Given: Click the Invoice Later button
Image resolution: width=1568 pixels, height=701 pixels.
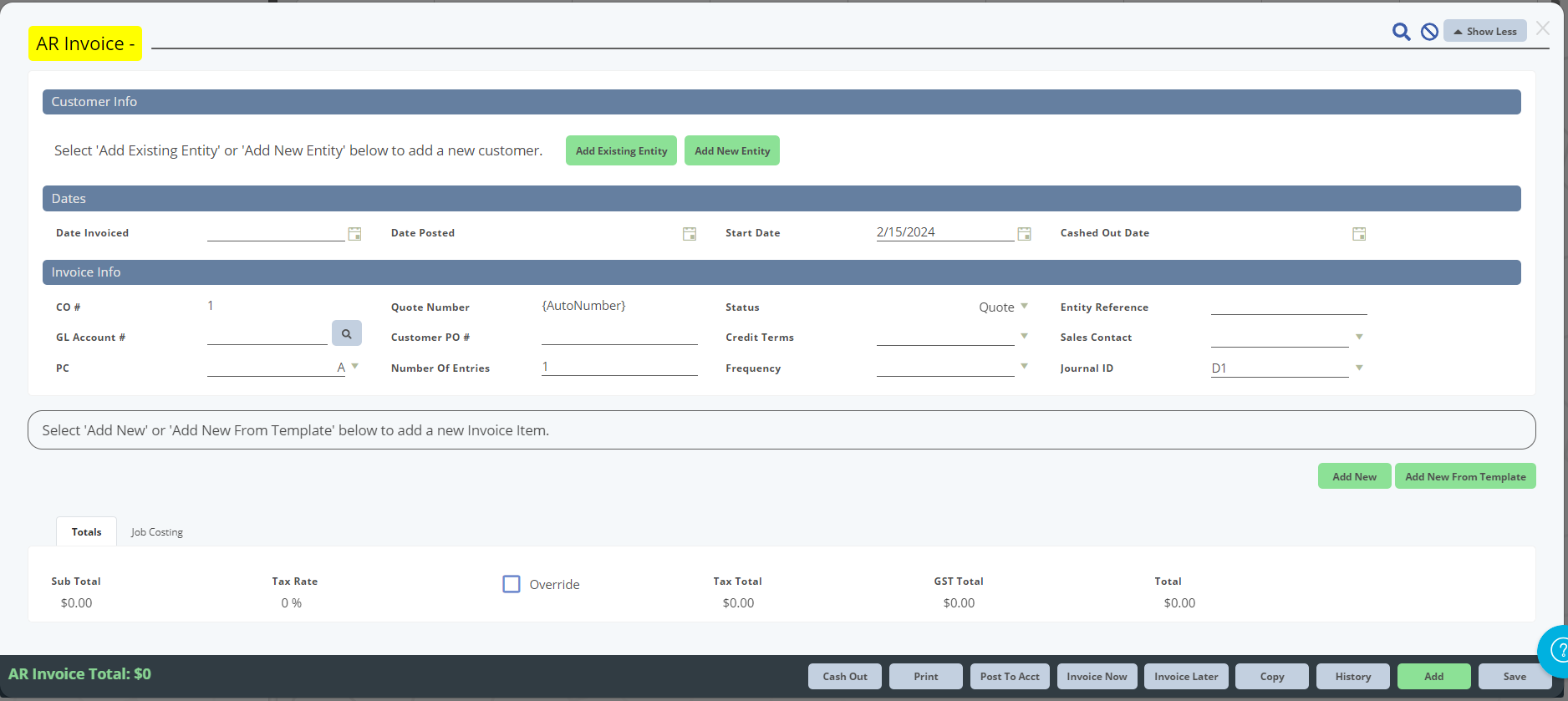Looking at the screenshot, I should pos(1186,677).
